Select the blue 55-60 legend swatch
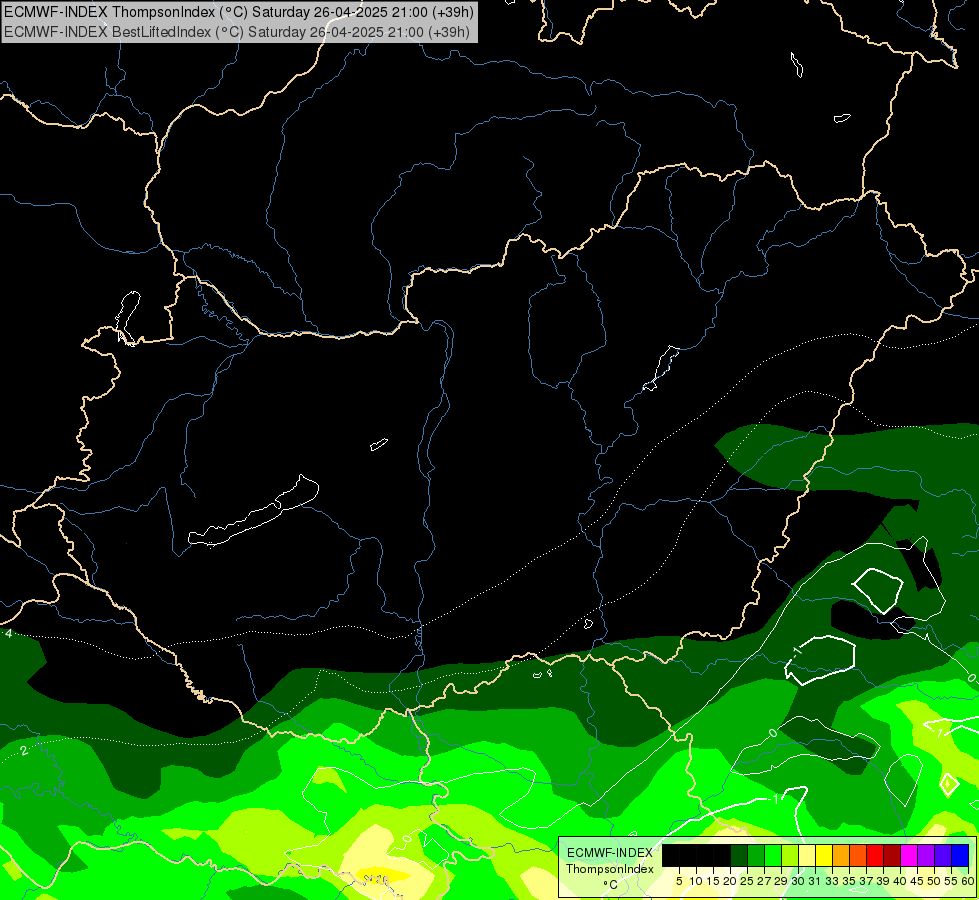 960,855
